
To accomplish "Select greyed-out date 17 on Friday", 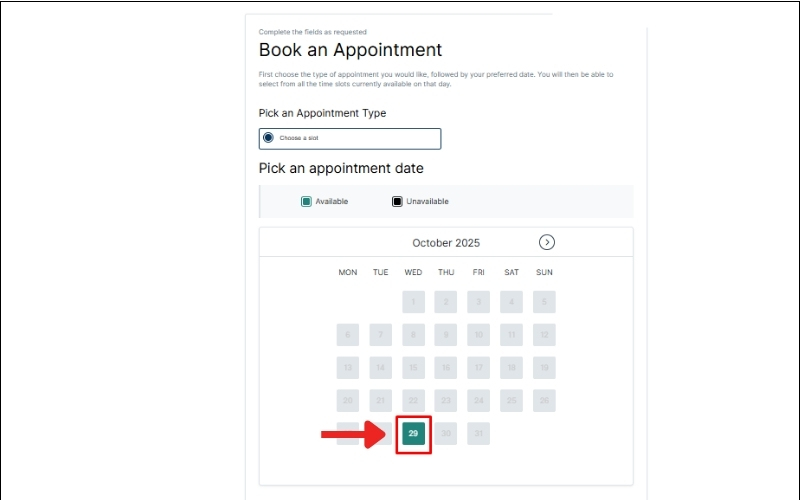I will (x=479, y=368).
